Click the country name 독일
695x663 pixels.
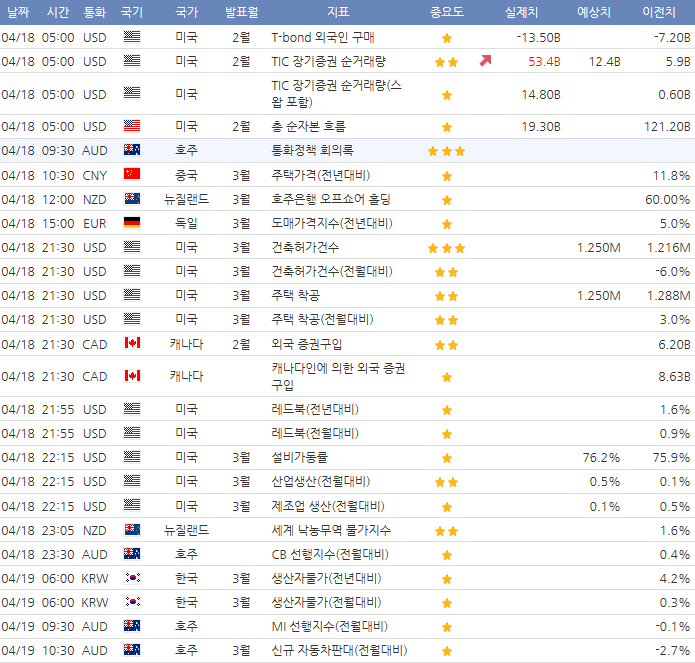(x=186, y=223)
